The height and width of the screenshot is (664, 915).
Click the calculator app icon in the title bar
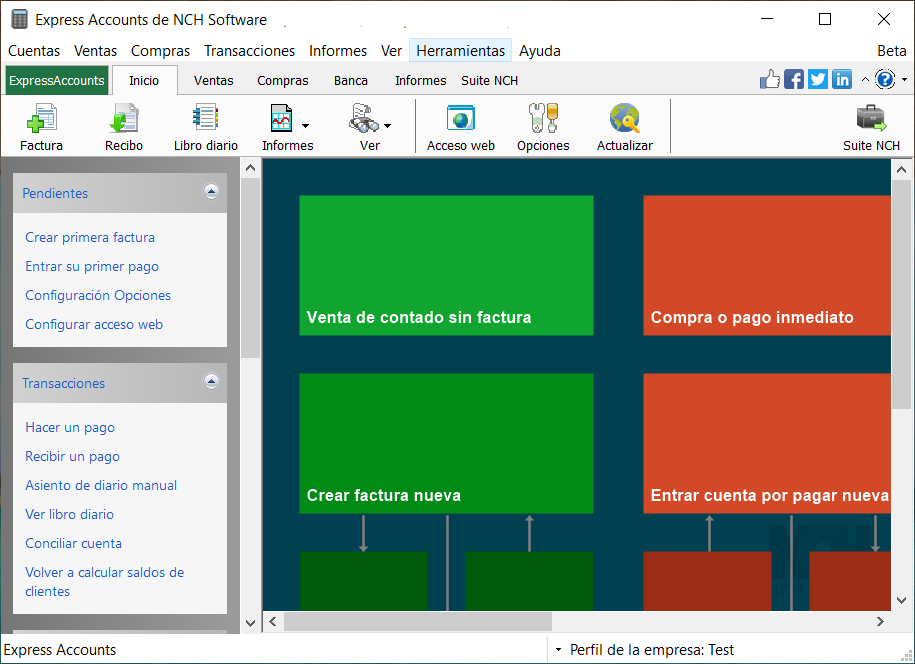tap(19, 19)
